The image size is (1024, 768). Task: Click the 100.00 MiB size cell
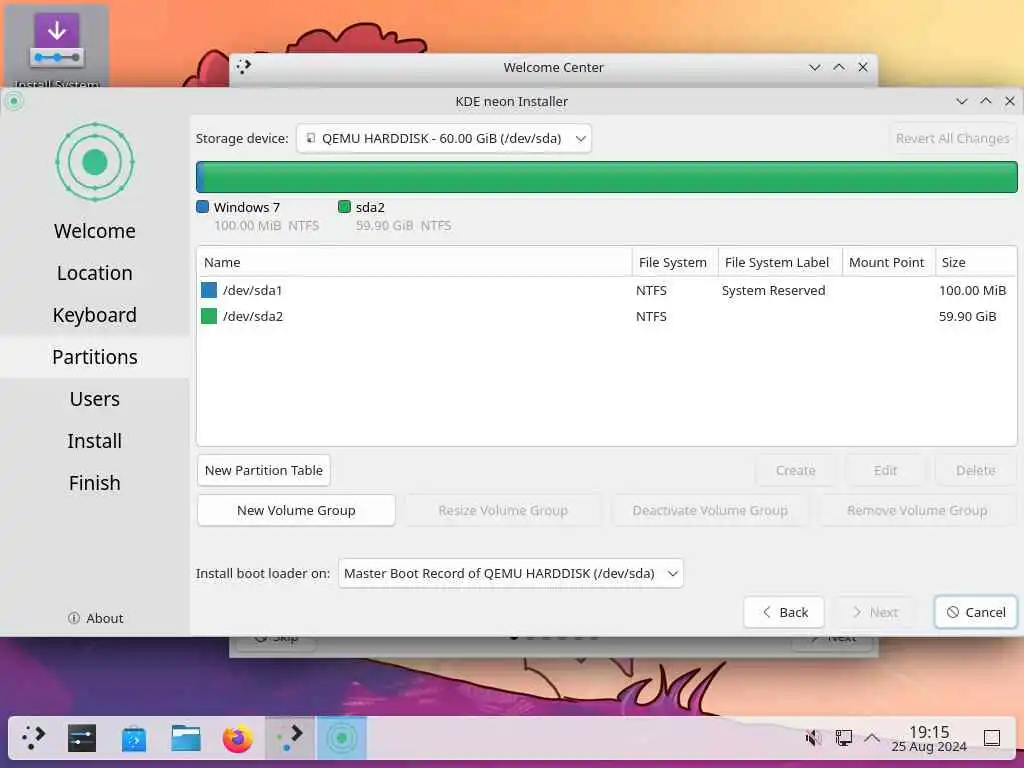coord(972,290)
